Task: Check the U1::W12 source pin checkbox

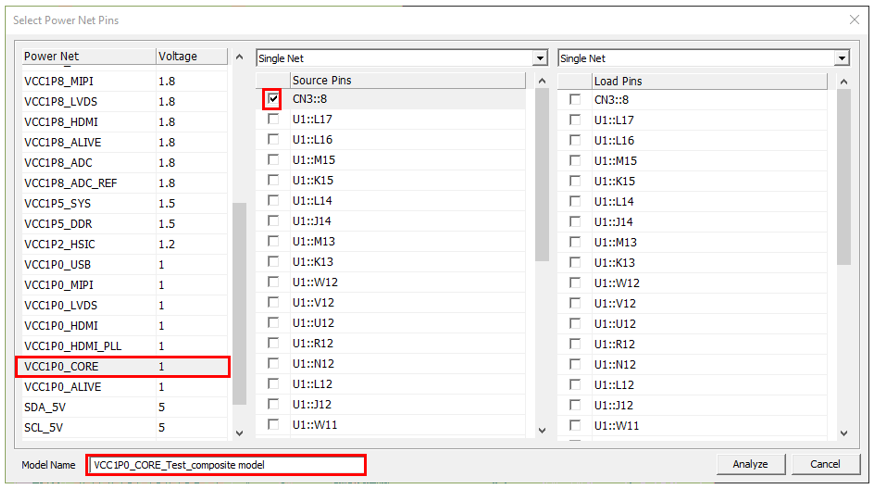Action: (x=273, y=283)
